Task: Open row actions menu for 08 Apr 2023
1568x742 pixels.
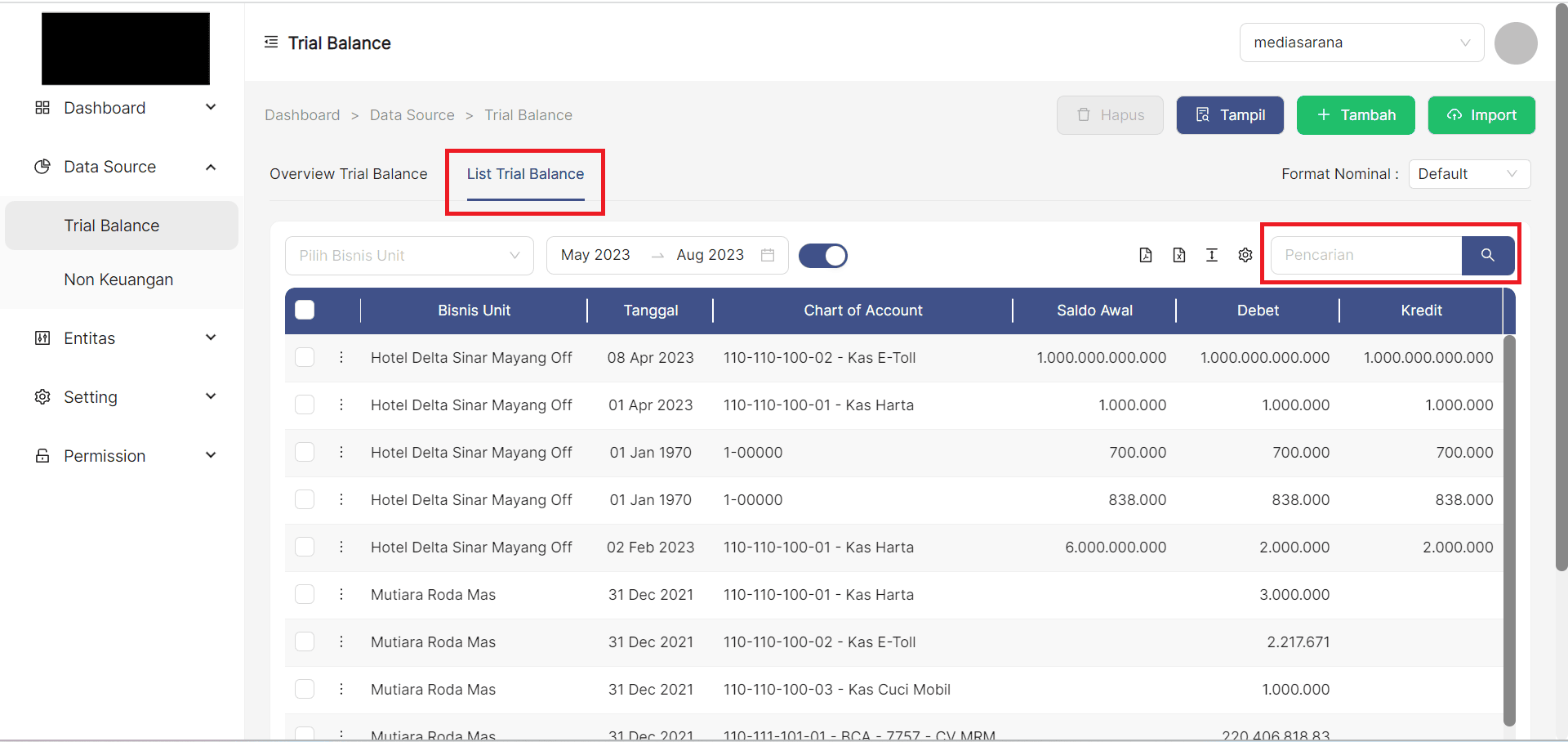Action: (341, 357)
